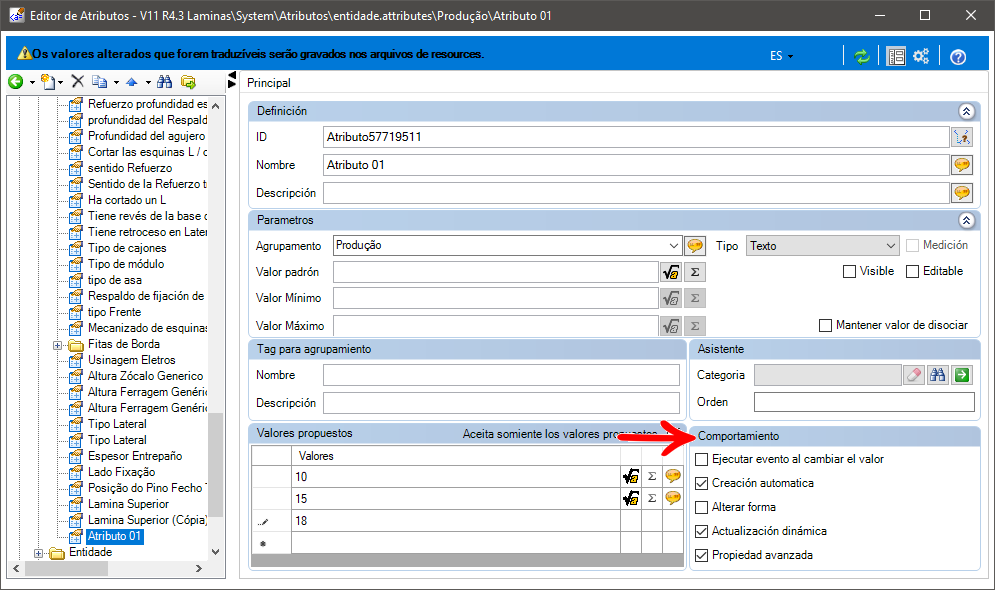Open settings via the gears icon
Screen dimensions: 995x590
pos(921,56)
